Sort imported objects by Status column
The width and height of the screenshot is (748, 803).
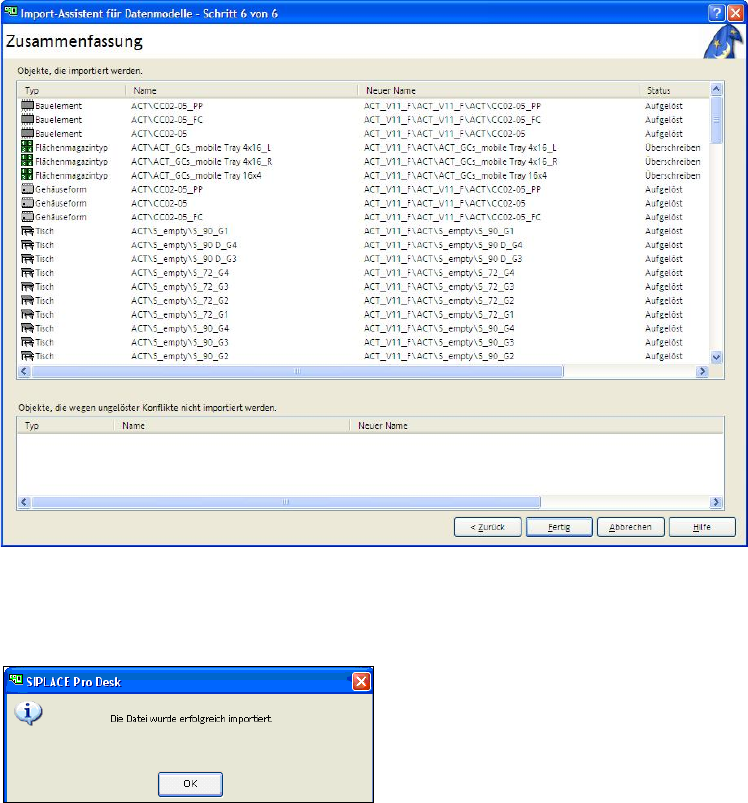point(675,90)
